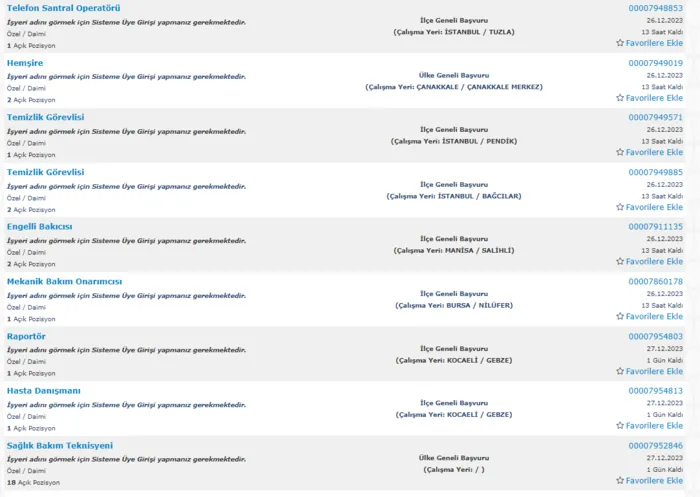Star the Bağcılar Temizlik Görevlisi listing

(620, 207)
